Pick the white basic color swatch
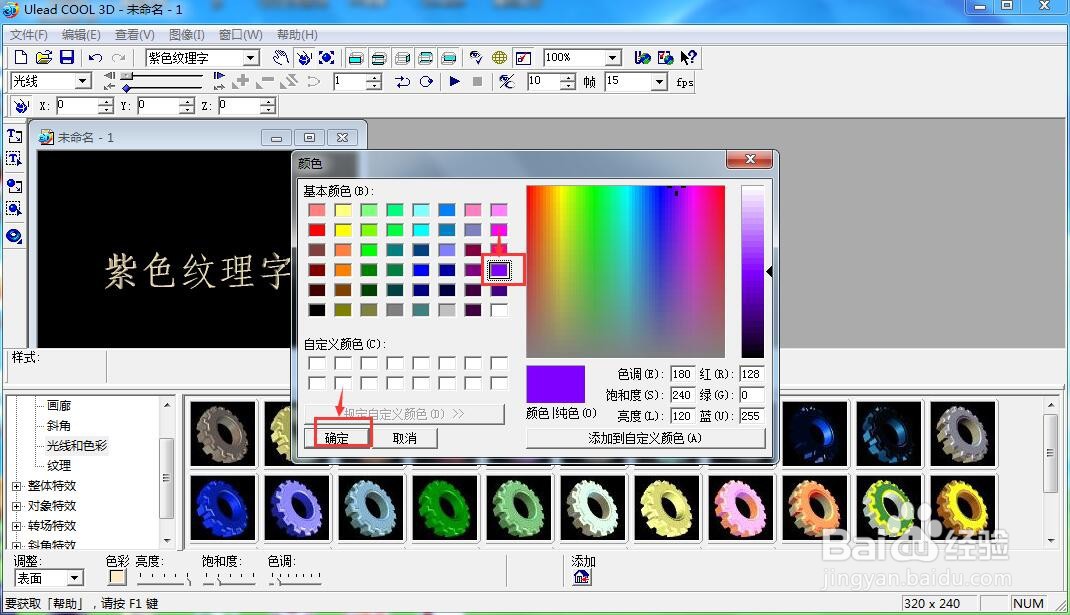This screenshot has height=615, width=1070. [499, 310]
